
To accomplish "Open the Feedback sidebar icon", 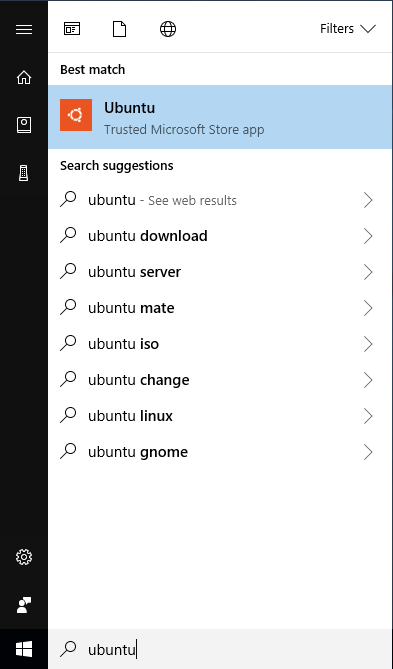I will click(x=24, y=605).
